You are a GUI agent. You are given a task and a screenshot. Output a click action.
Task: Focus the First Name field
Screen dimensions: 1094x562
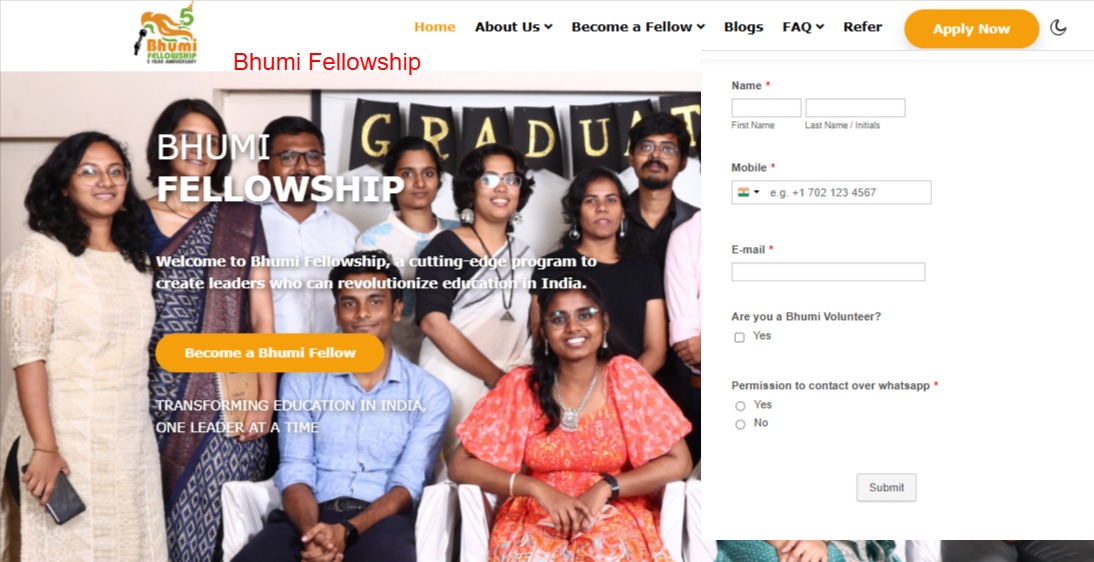(x=766, y=108)
